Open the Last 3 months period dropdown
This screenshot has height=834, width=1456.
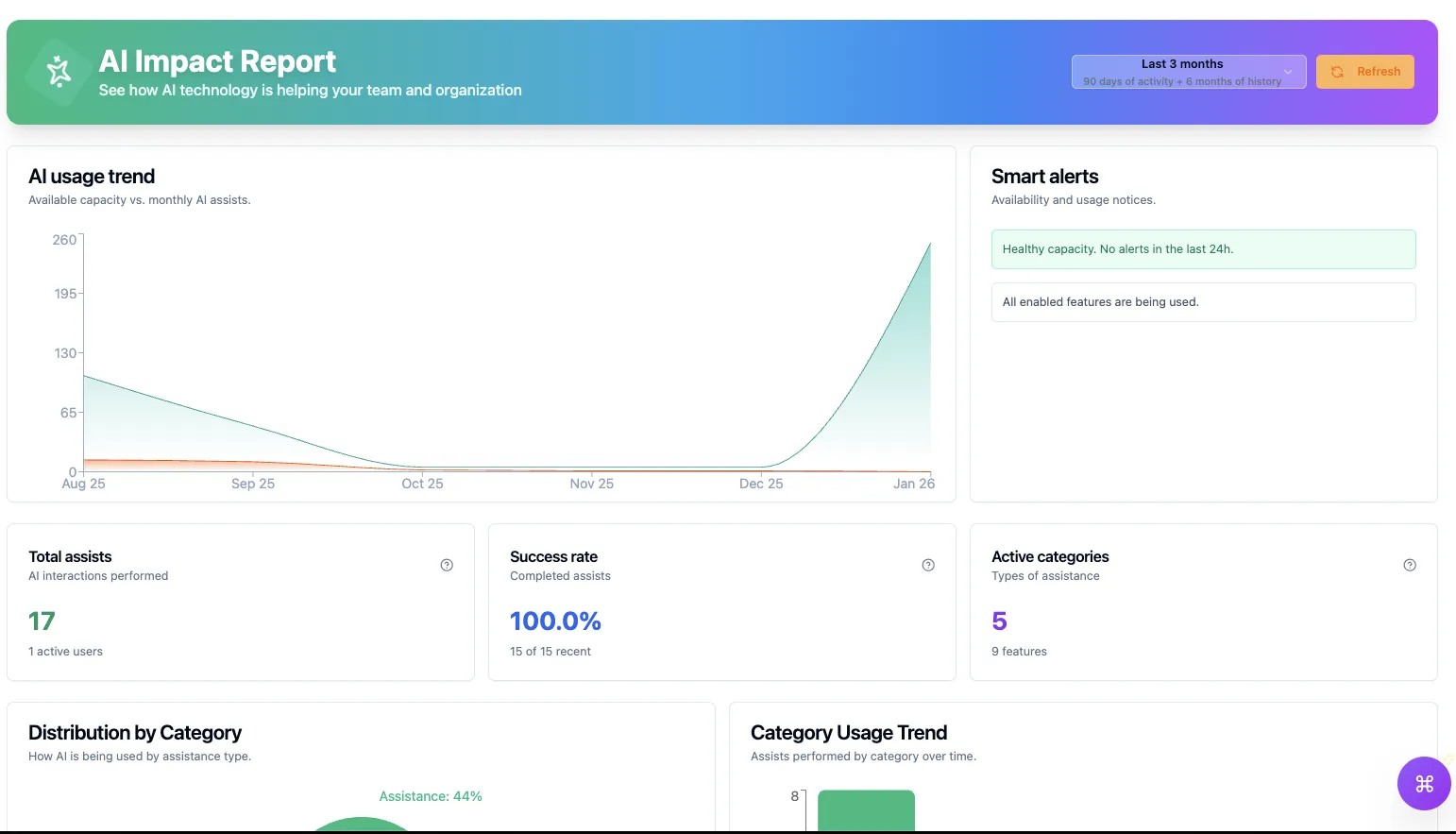[1181, 72]
